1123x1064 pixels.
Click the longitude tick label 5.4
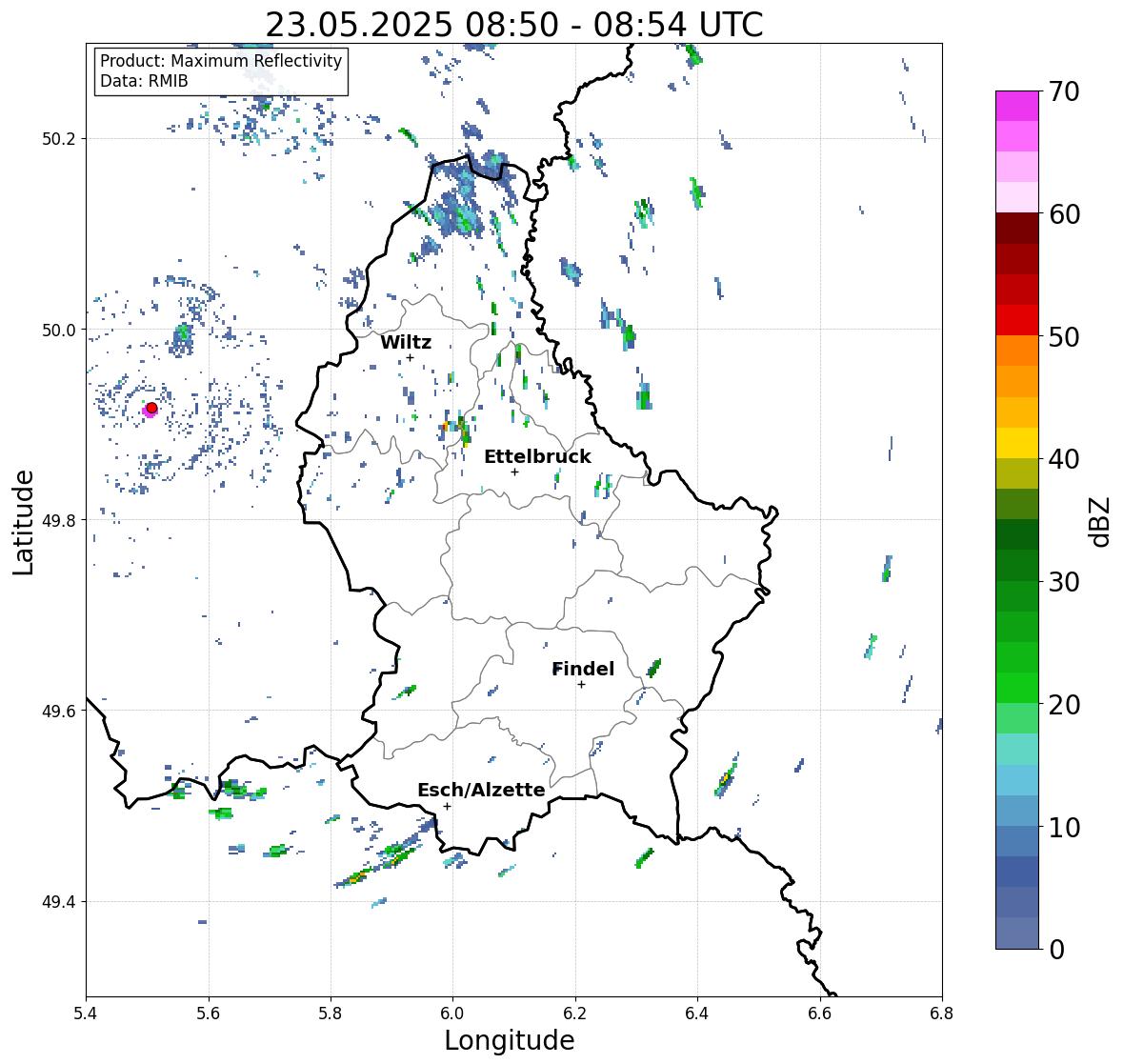pos(86,1014)
